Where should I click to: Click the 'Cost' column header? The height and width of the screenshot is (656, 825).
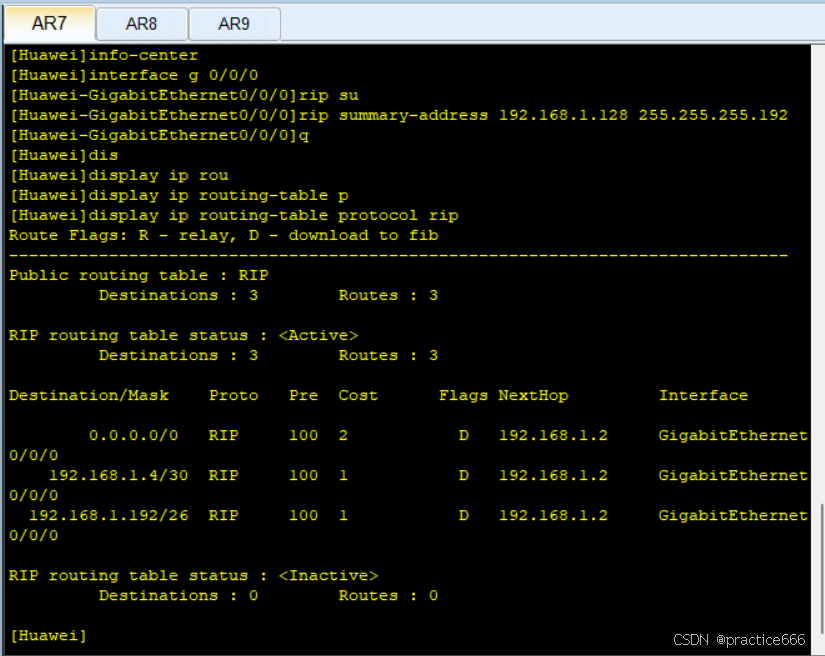click(358, 396)
